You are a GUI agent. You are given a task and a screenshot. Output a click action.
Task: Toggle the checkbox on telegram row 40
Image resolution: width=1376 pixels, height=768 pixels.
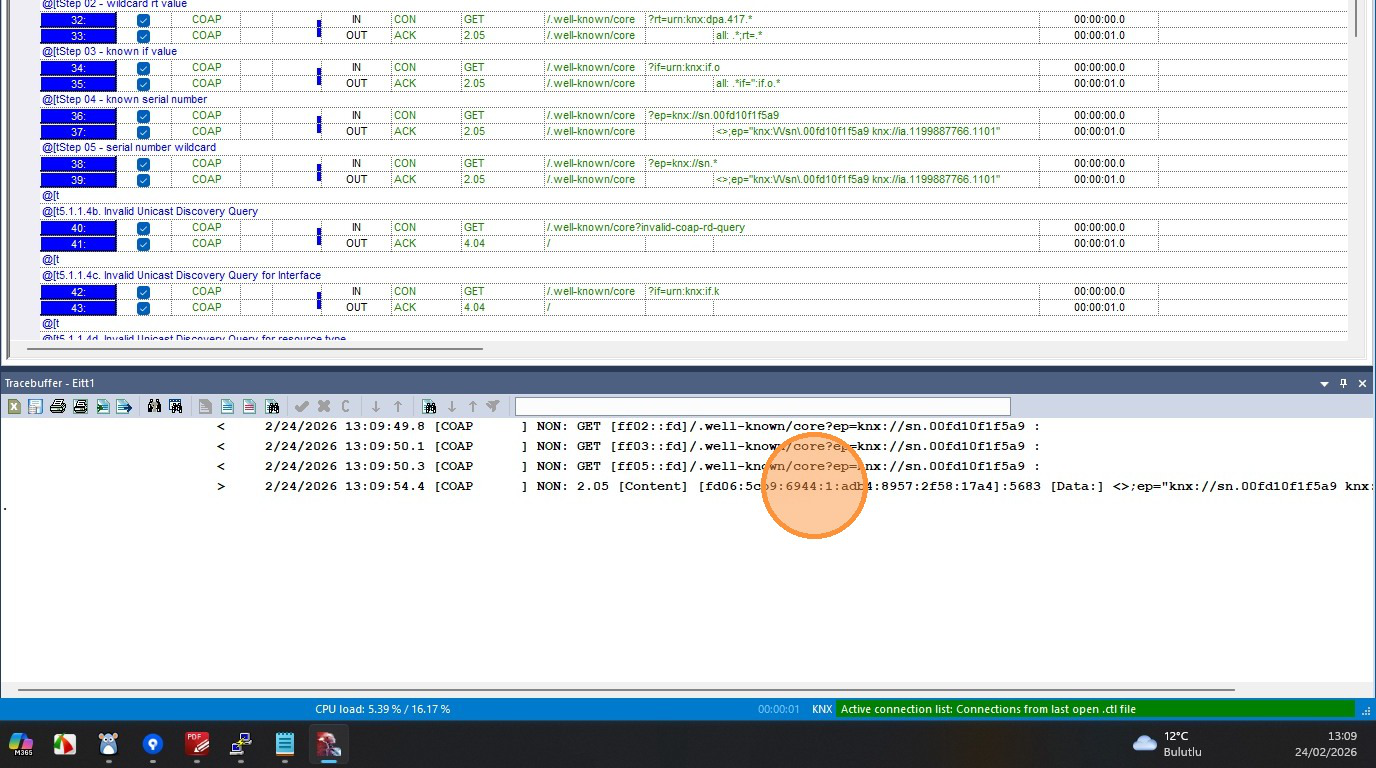pyautogui.click(x=143, y=228)
